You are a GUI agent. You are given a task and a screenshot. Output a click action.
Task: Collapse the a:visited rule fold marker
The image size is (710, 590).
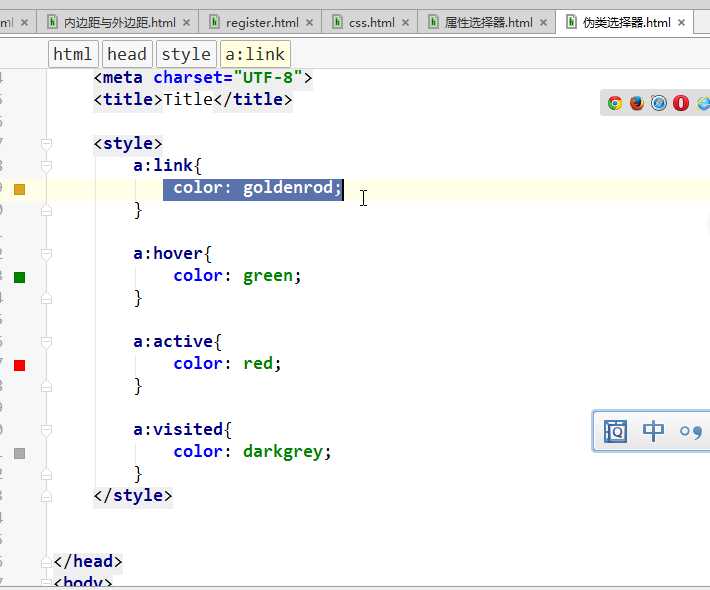(x=46, y=429)
